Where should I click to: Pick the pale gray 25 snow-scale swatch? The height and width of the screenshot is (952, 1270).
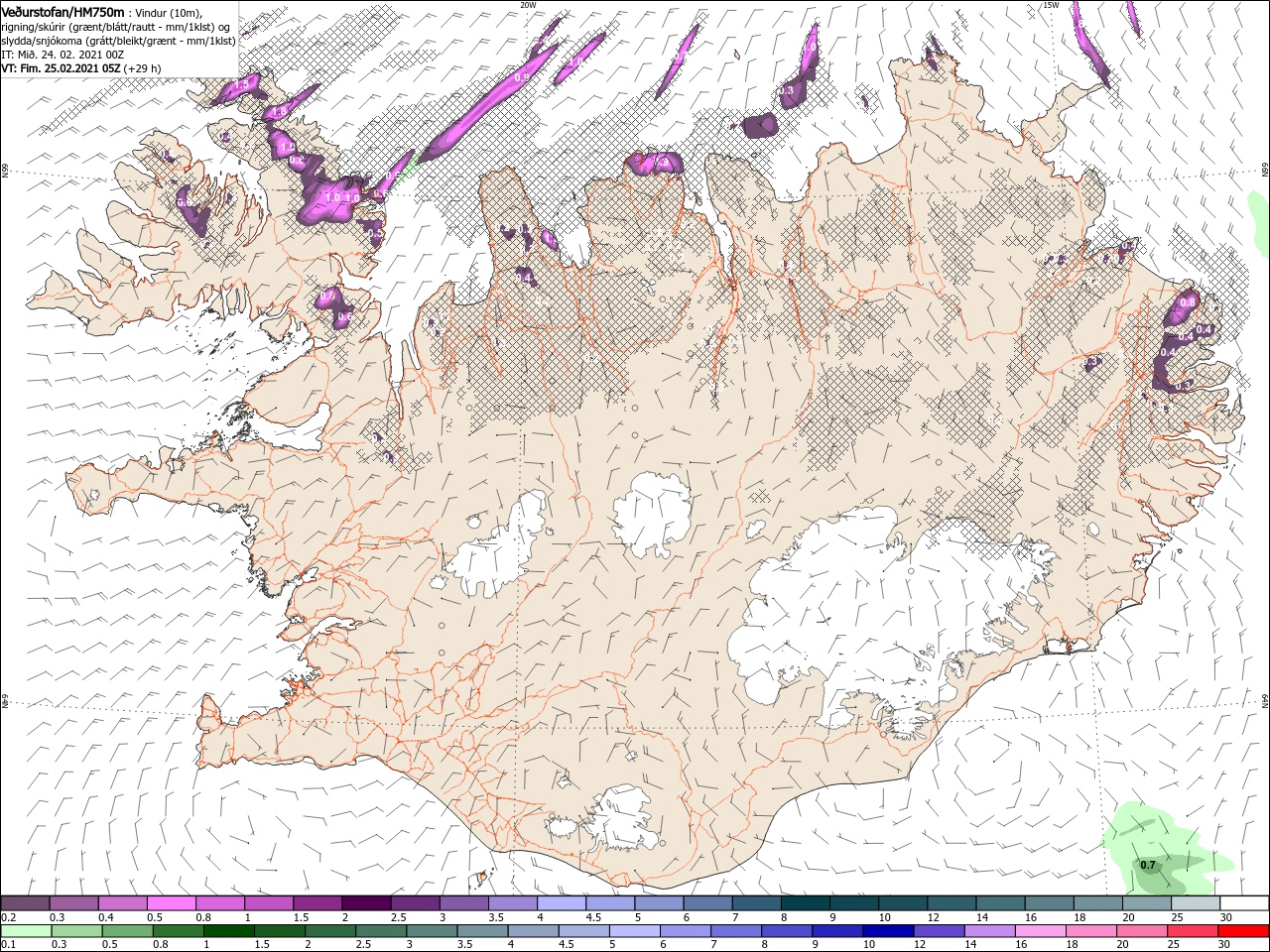(x=1196, y=903)
